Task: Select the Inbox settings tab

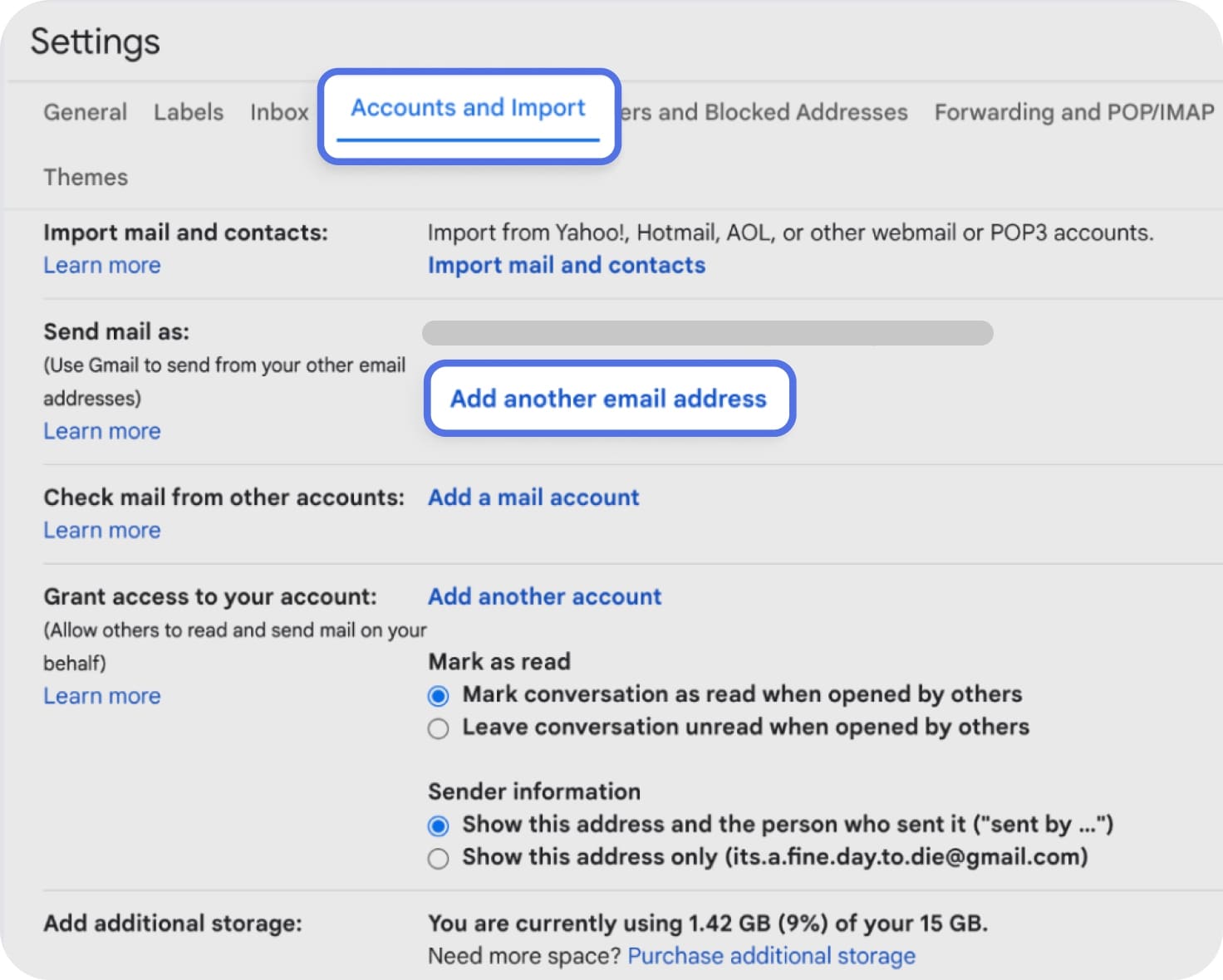Action: (x=278, y=112)
